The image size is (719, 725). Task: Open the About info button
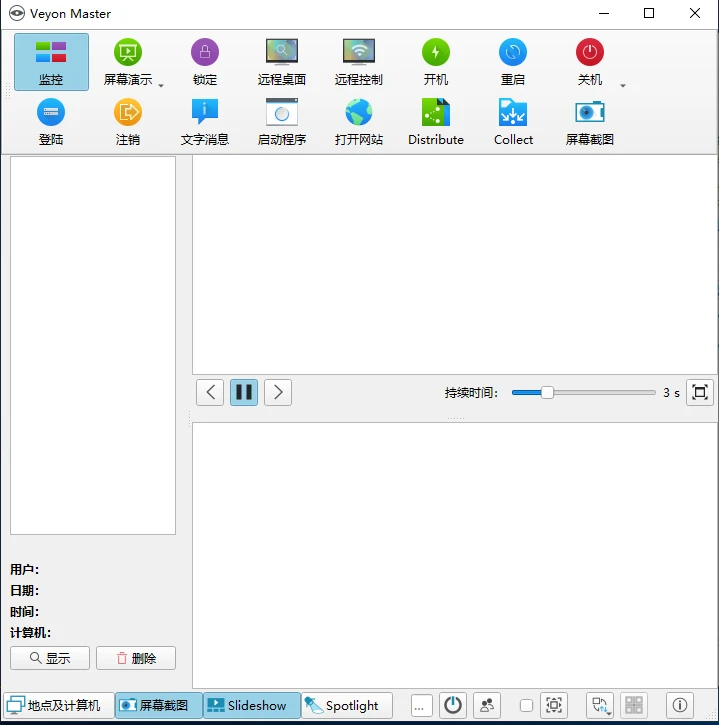point(680,706)
